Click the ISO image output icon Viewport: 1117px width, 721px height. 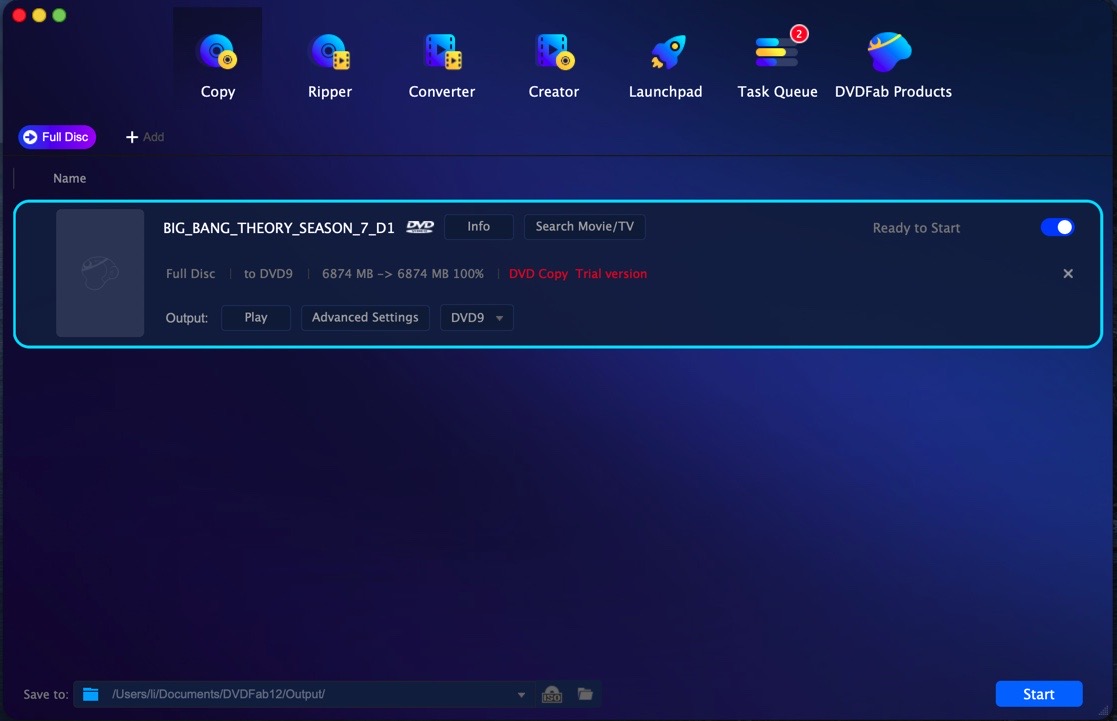552,694
